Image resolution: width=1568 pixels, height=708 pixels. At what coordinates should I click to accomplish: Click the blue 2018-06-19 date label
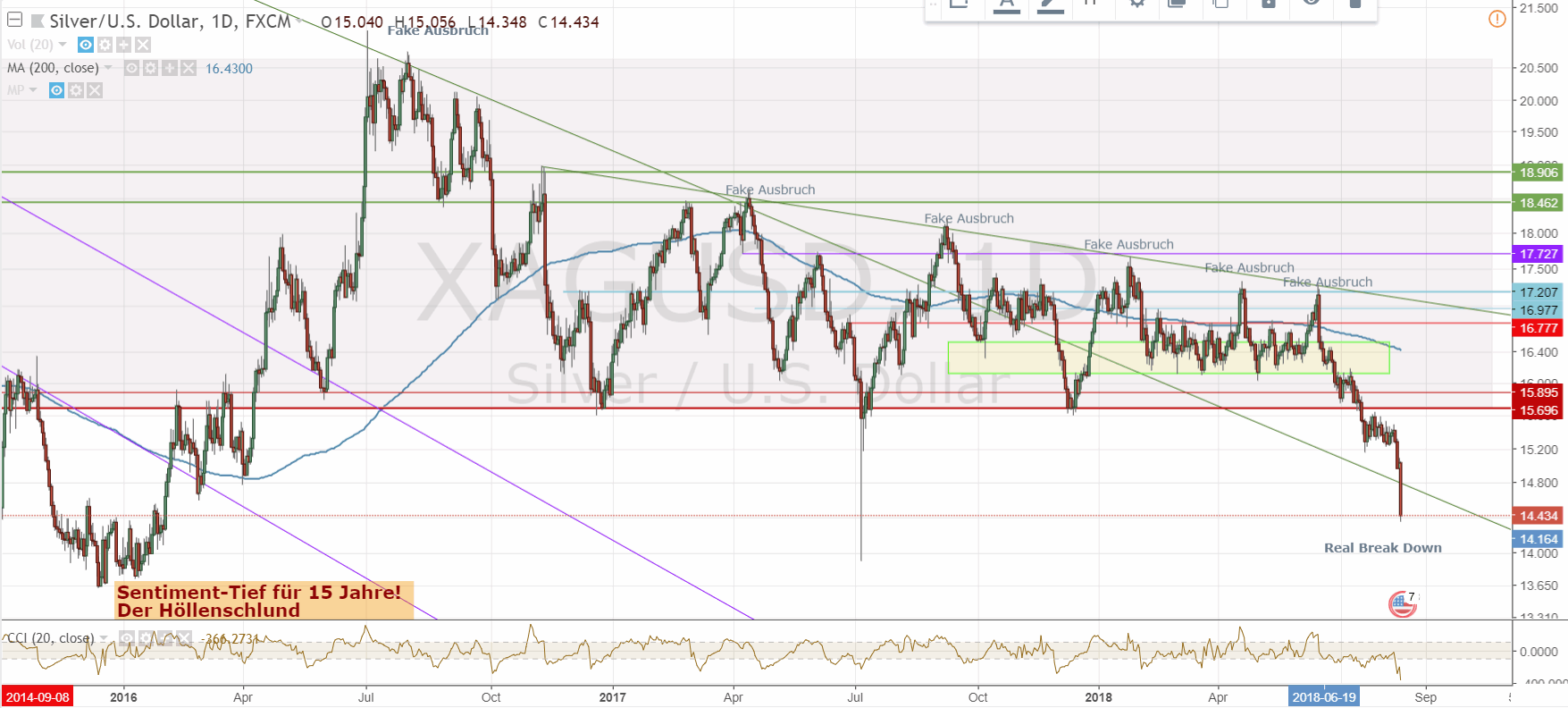[x=1324, y=697]
